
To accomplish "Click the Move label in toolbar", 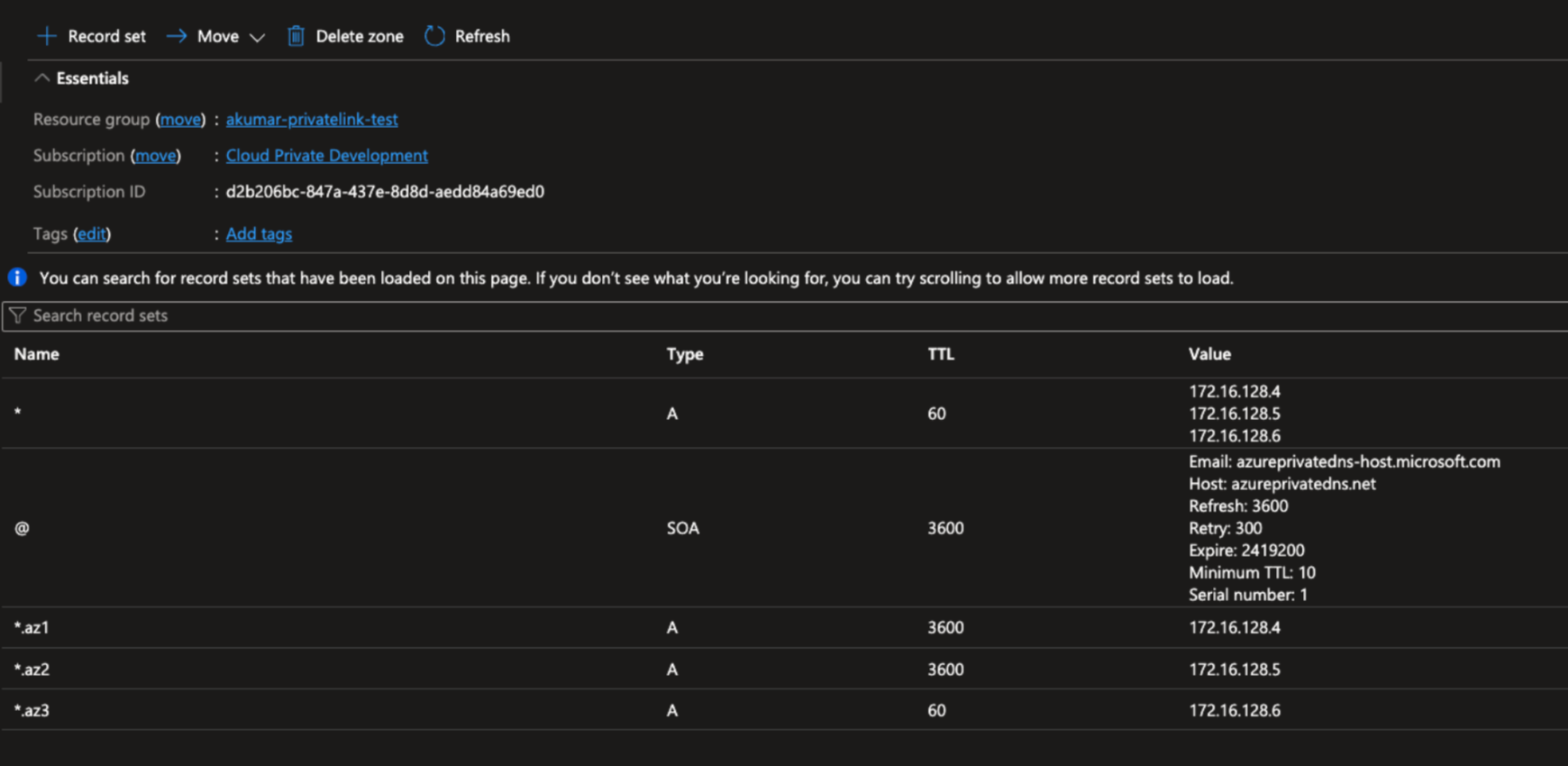I will pyautogui.click(x=218, y=36).
